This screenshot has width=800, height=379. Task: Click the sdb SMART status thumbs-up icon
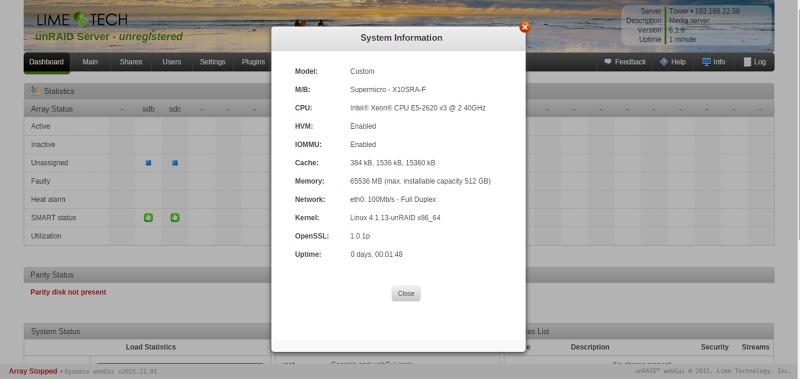point(148,218)
